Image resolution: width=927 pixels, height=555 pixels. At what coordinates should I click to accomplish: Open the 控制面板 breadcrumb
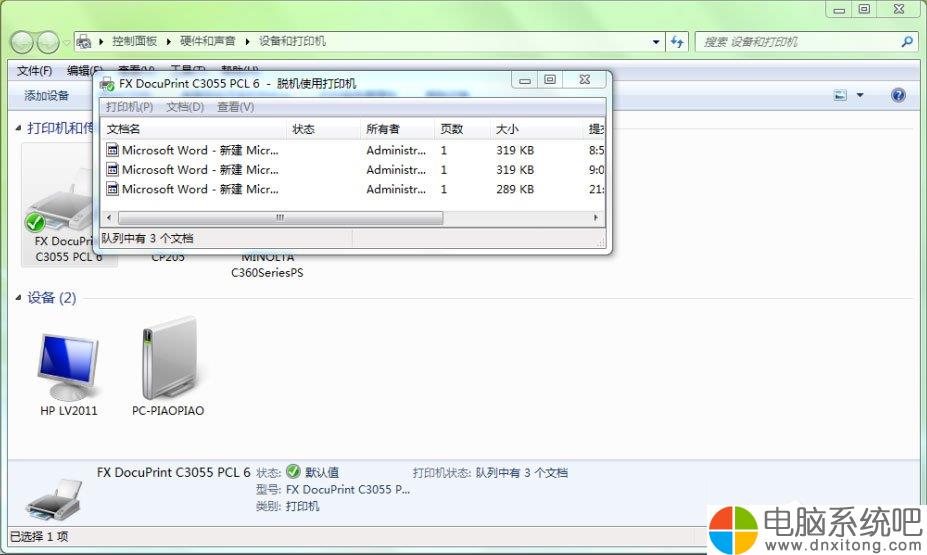pyautogui.click(x=134, y=41)
